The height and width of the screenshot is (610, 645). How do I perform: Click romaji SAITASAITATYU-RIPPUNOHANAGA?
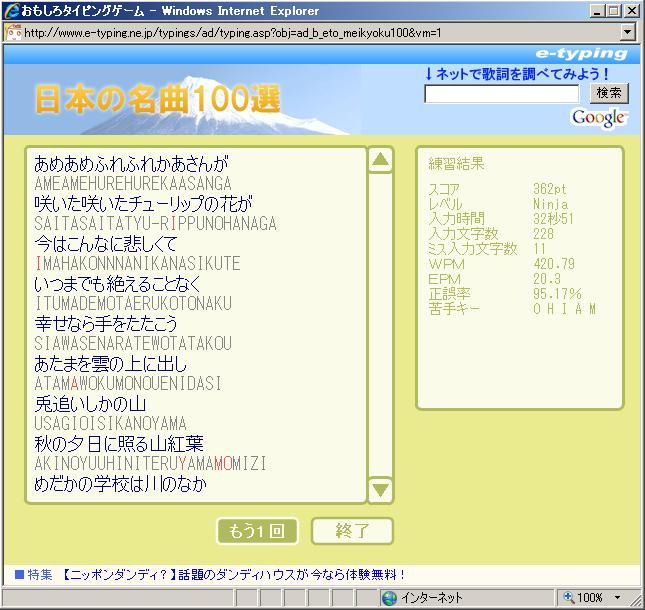pos(155,223)
